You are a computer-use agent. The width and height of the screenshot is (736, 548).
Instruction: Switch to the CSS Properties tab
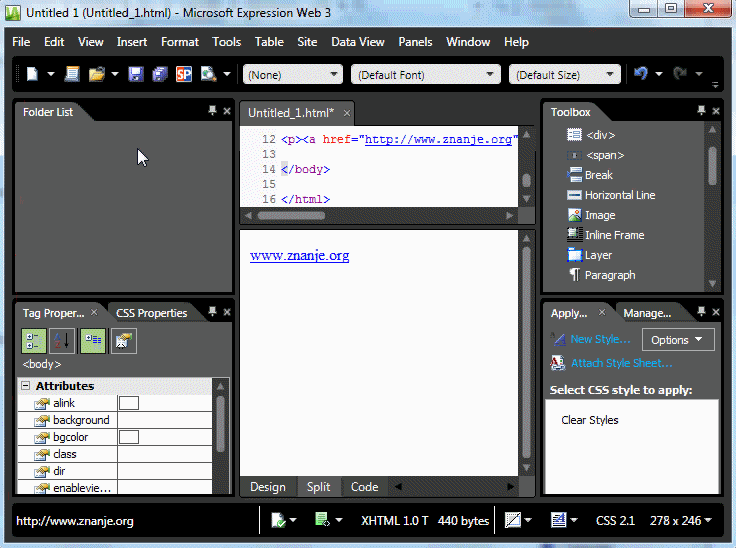151,313
